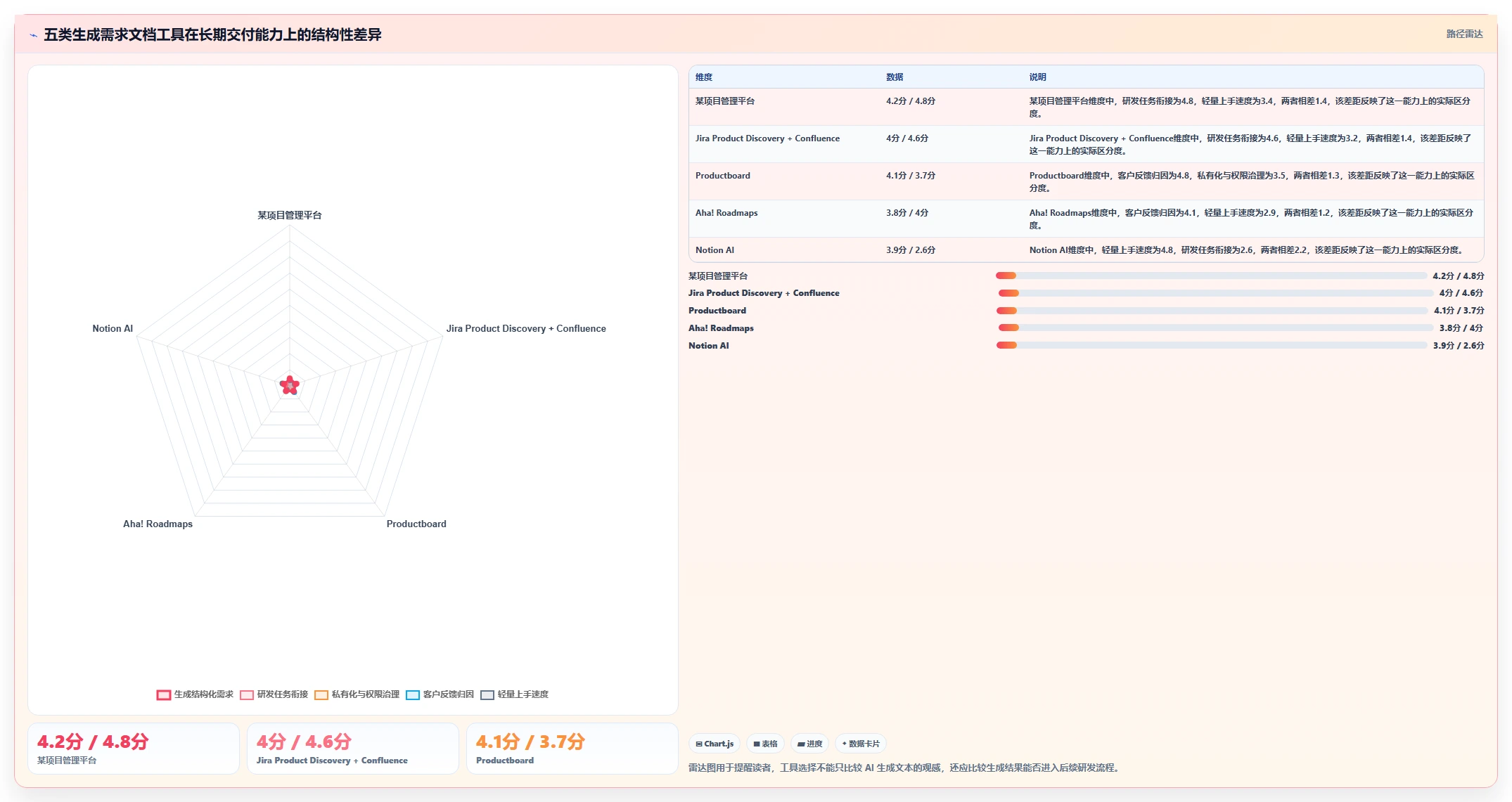Select the Productboard cell in the table
The width and height of the screenshot is (1512, 802).
723,176
